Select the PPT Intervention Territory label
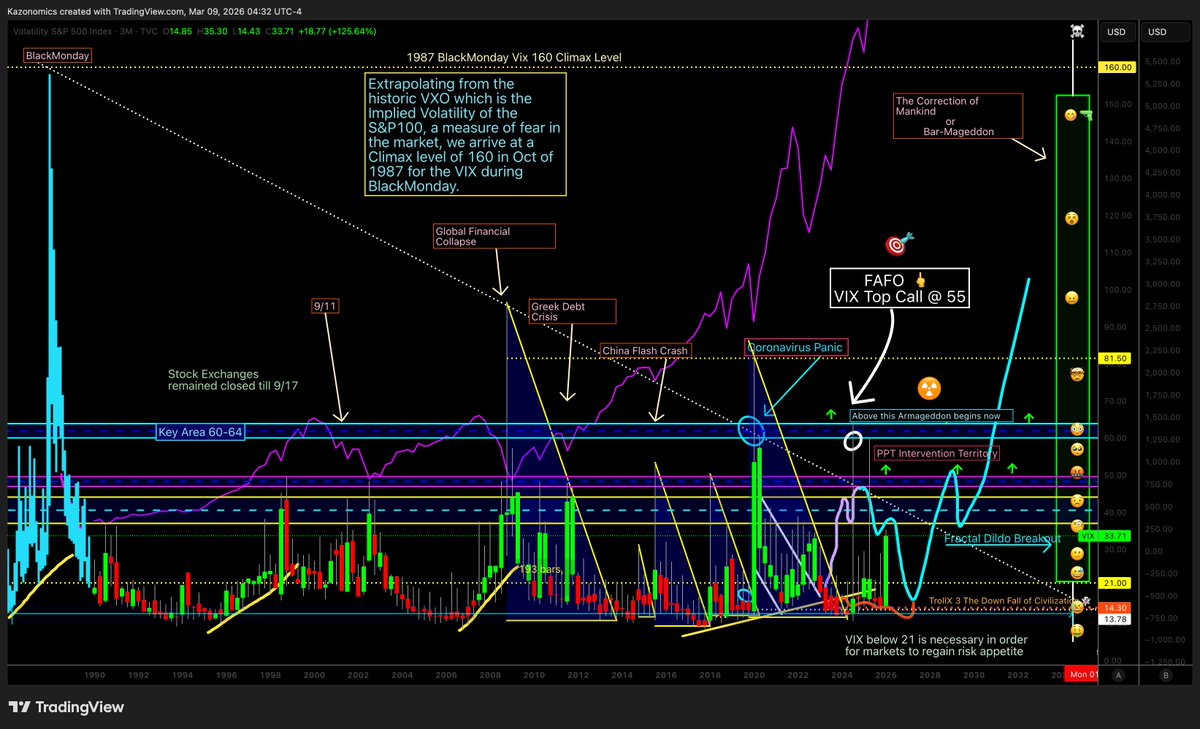This screenshot has width=1200, height=729. (937, 453)
